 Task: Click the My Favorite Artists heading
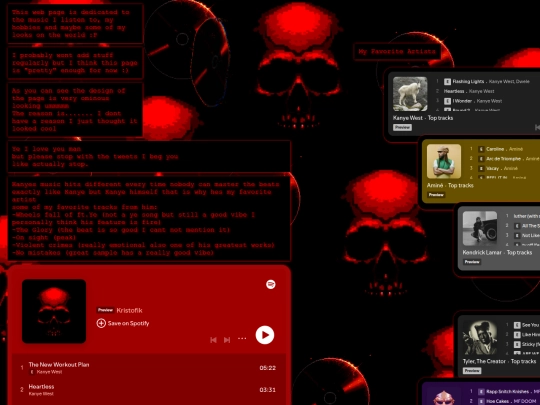[x=397, y=52]
